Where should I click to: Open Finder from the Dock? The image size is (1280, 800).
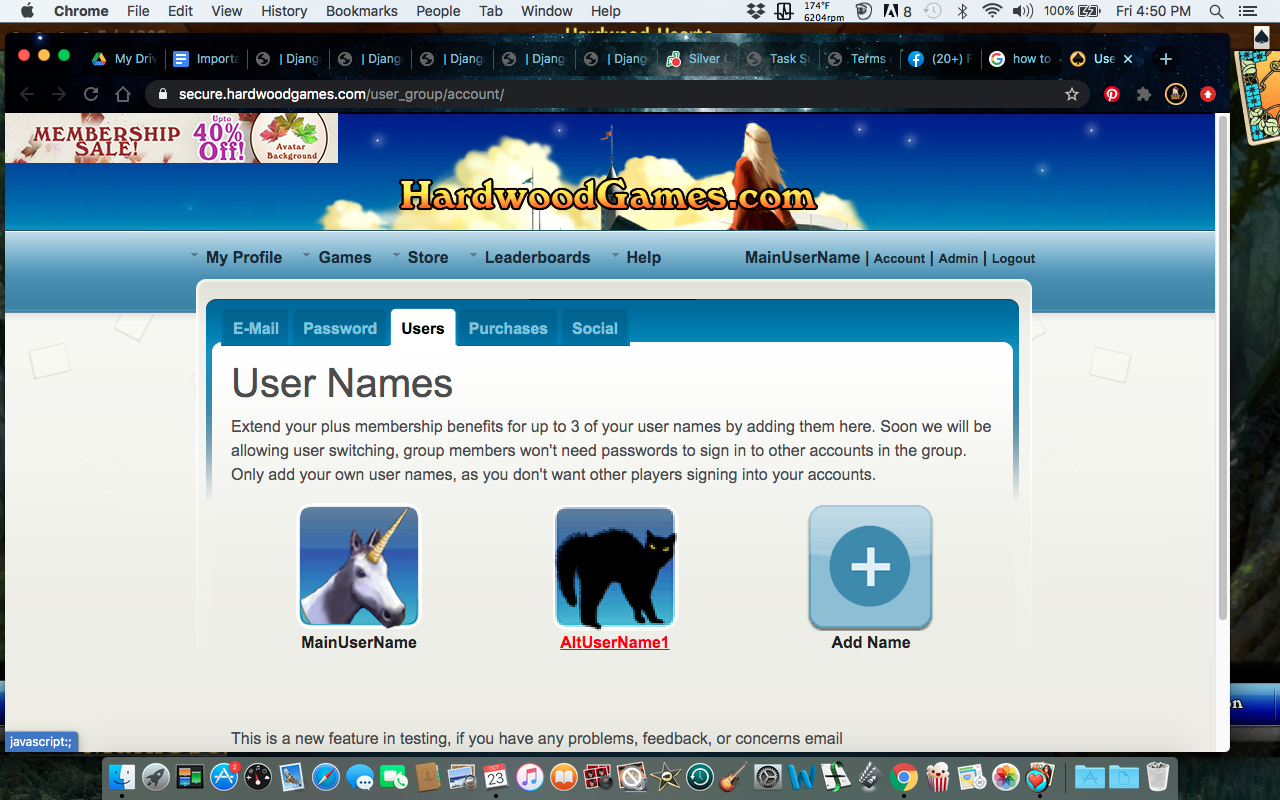pyautogui.click(x=122, y=776)
